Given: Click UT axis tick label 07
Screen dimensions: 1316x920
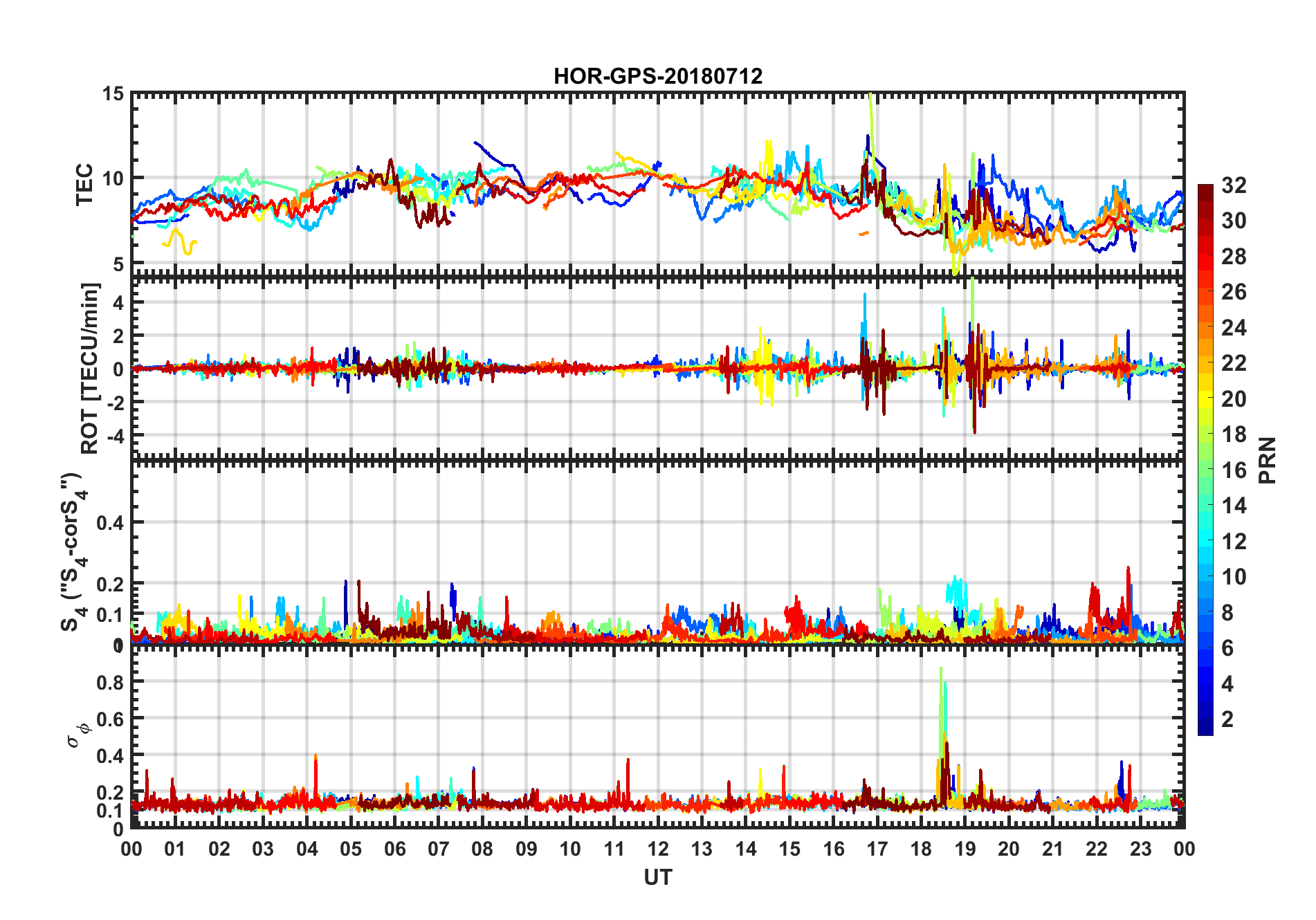Looking at the screenshot, I should (x=439, y=849).
